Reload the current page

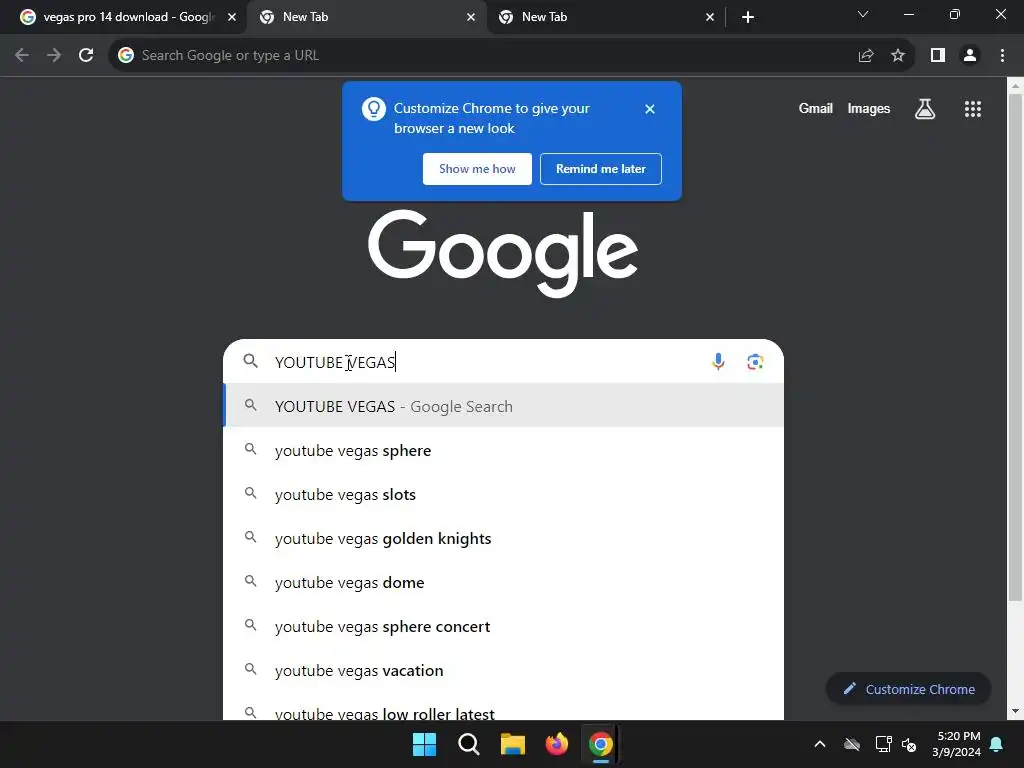pyautogui.click(x=86, y=56)
